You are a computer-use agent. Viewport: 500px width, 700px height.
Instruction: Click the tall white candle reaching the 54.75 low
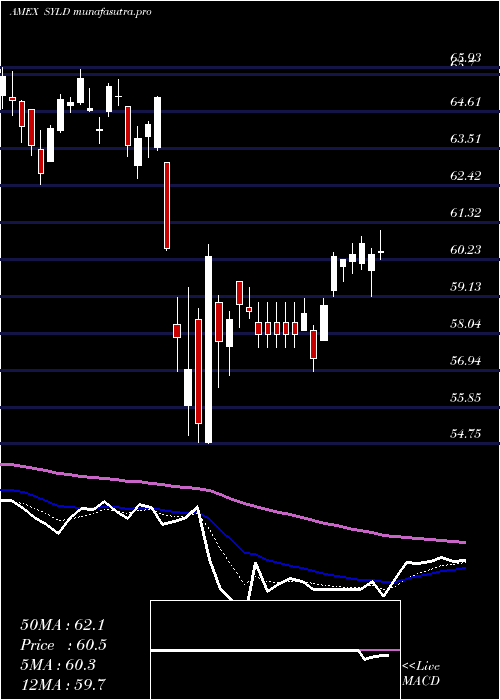click(208, 344)
